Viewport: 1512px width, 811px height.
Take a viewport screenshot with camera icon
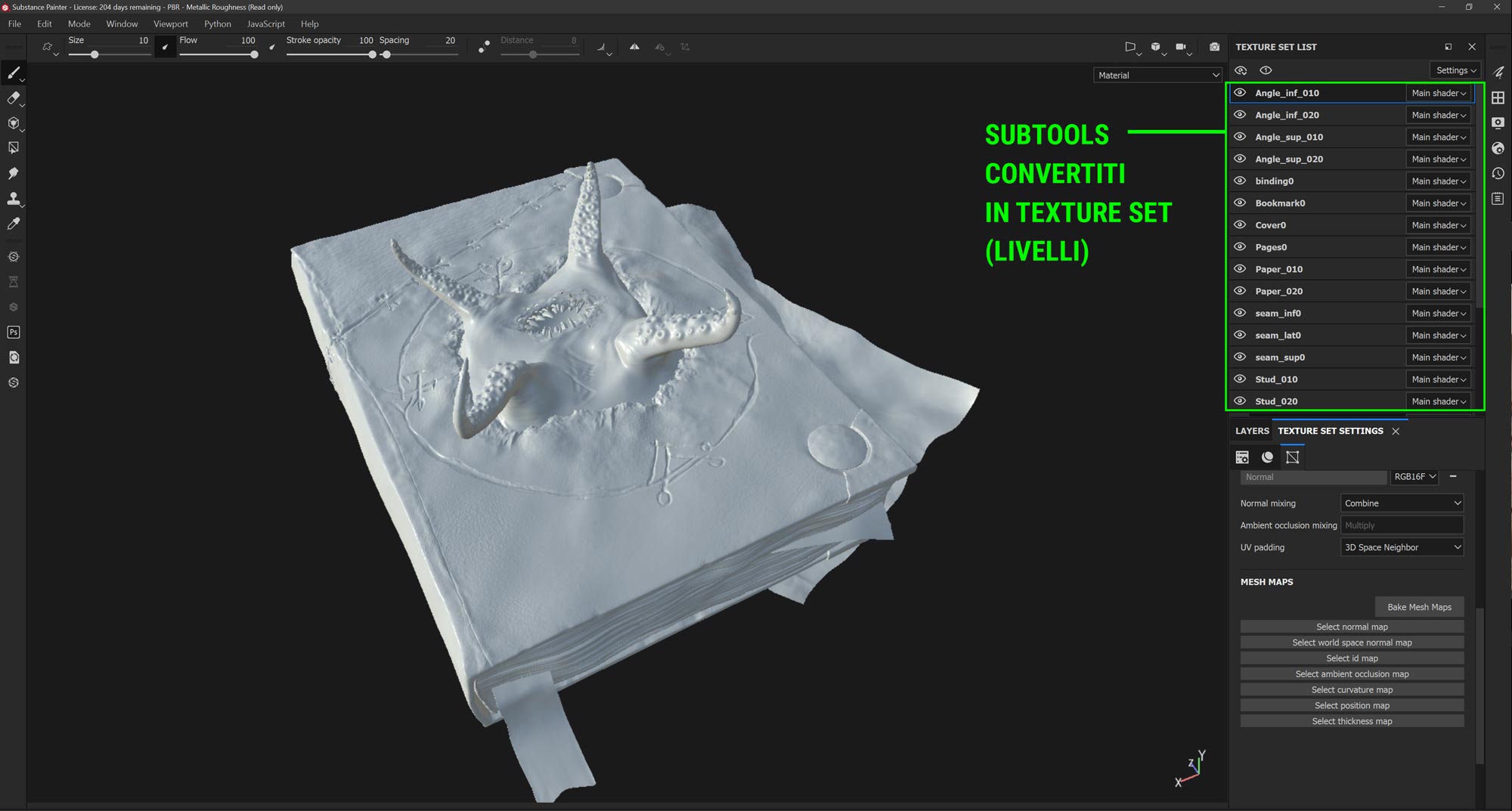[1214, 47]
